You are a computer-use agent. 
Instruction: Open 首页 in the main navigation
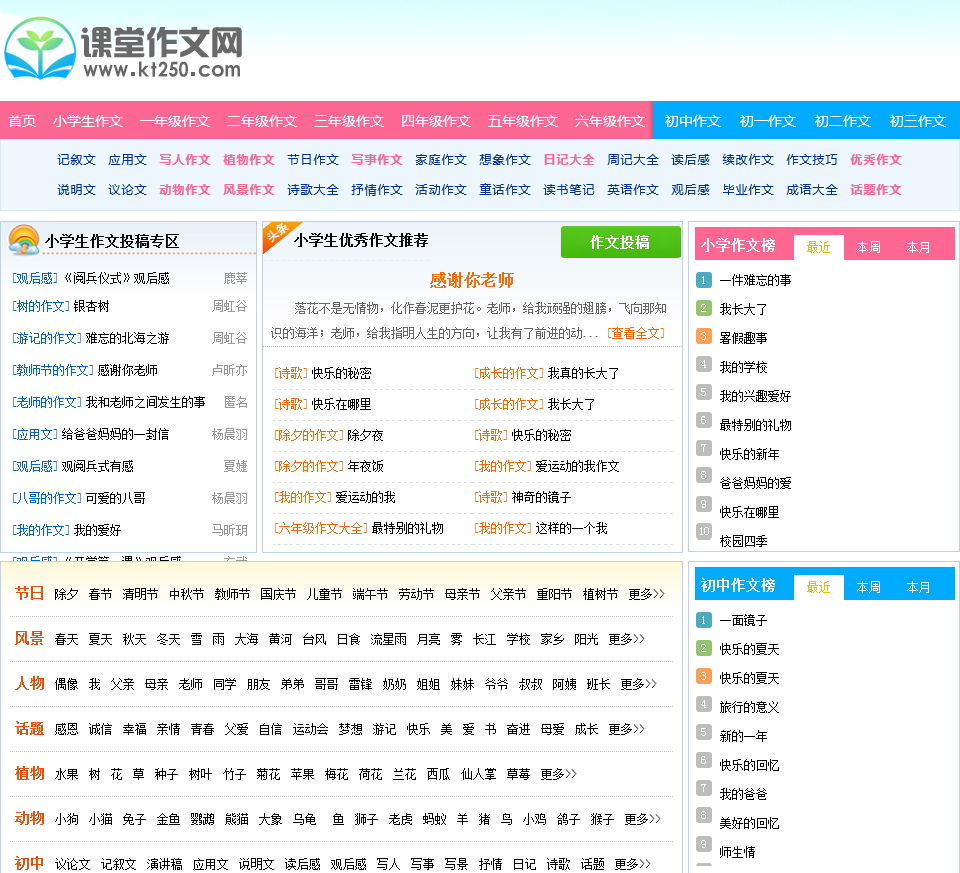pos(22,121)
